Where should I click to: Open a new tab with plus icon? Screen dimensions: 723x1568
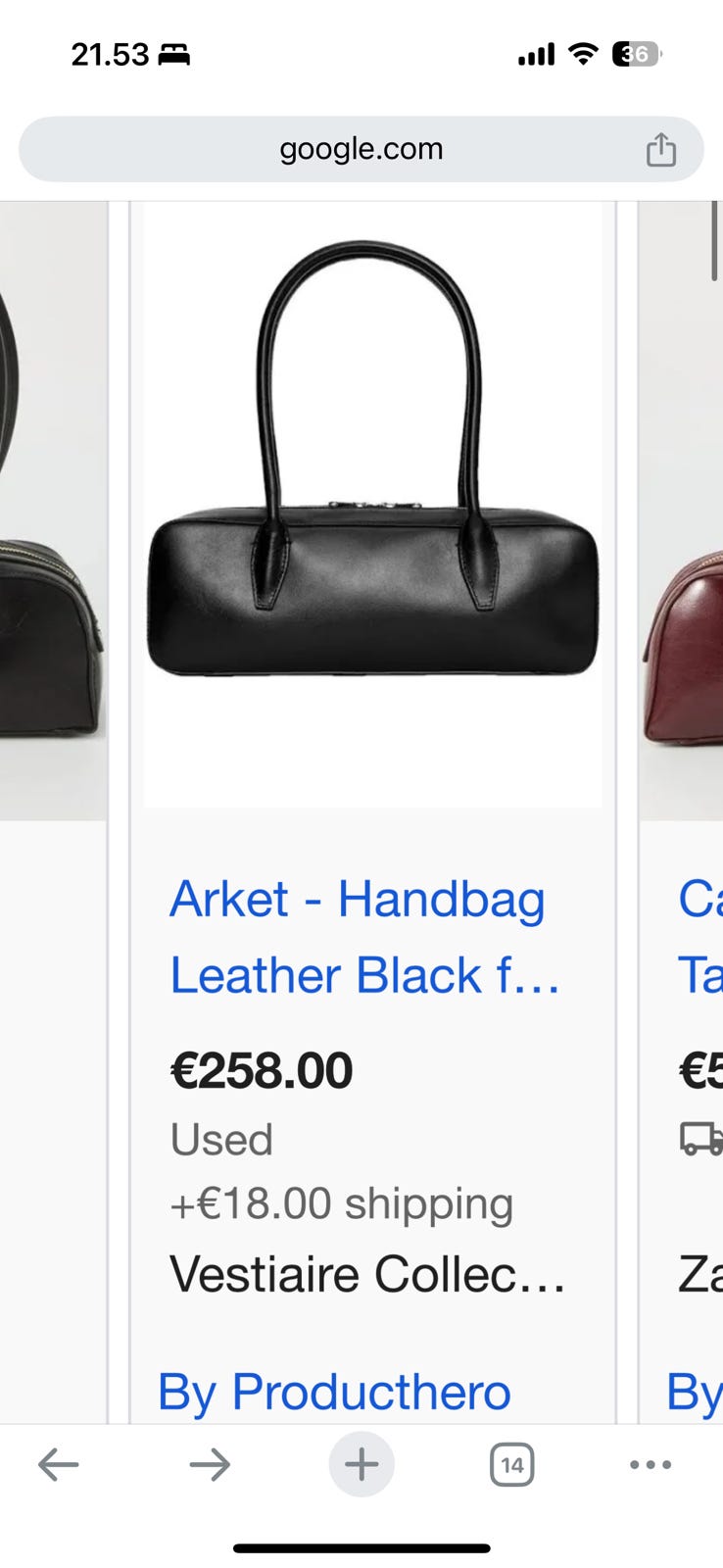(x=361, y=1465)
